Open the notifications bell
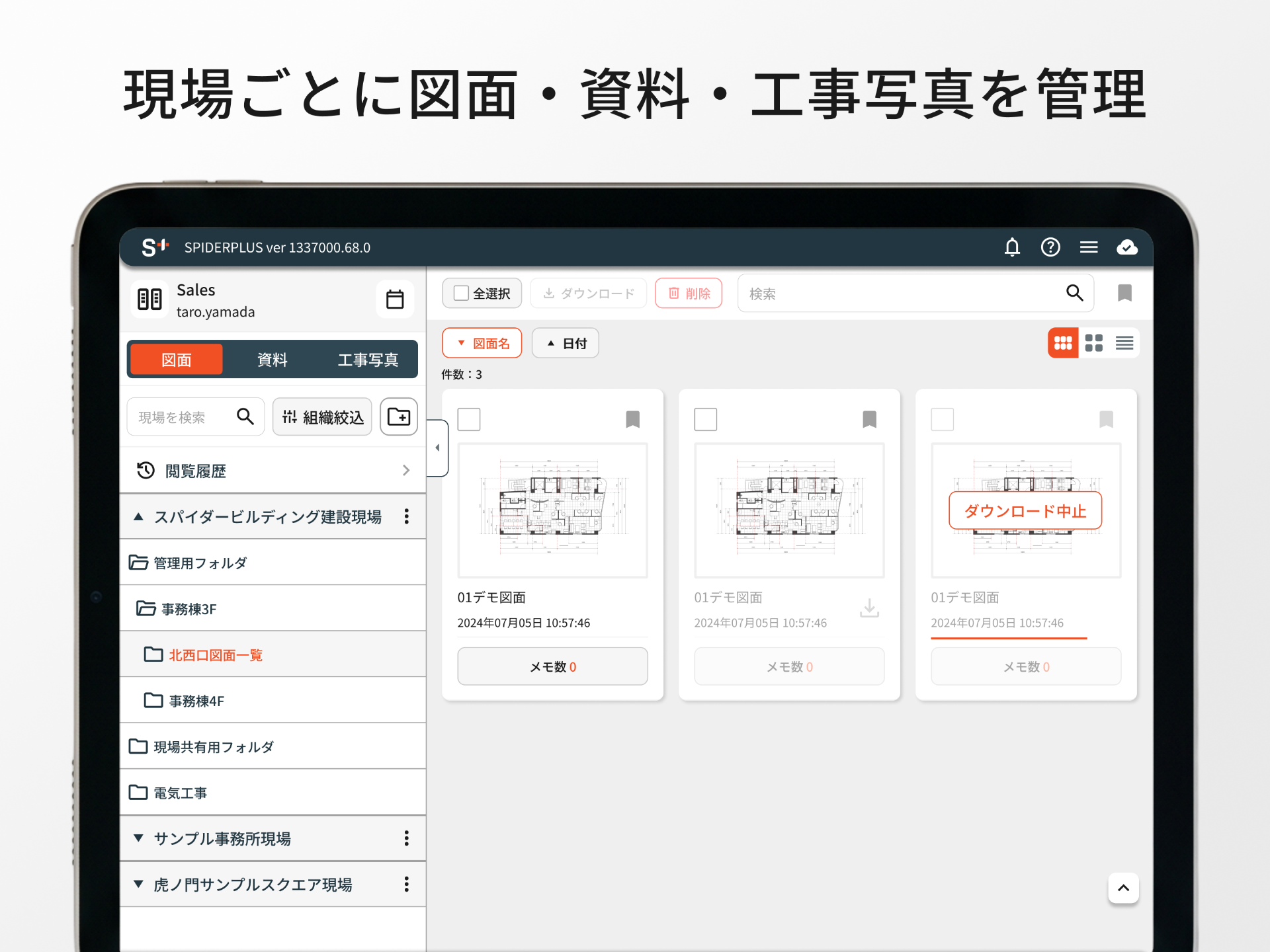 [1012, 247]
